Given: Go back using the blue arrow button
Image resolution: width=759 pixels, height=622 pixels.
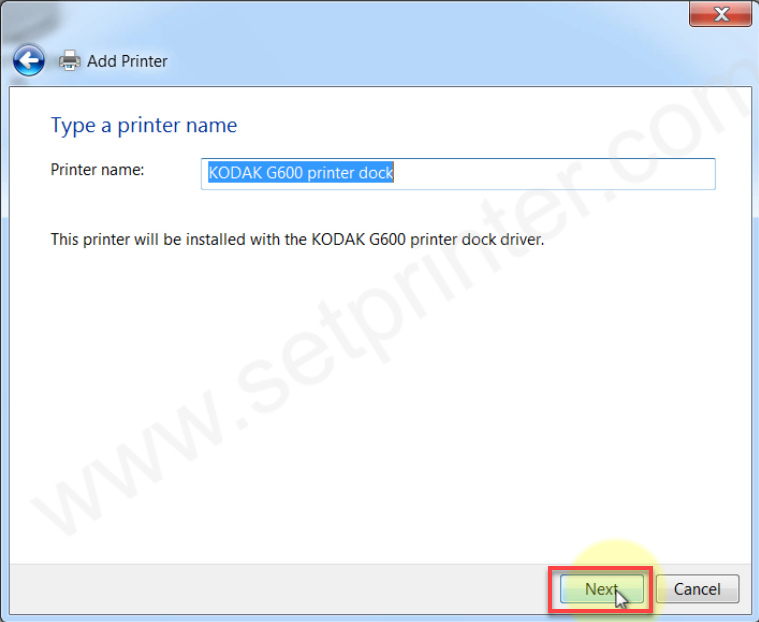Looking at the screenshot, I should pos(29,61).
